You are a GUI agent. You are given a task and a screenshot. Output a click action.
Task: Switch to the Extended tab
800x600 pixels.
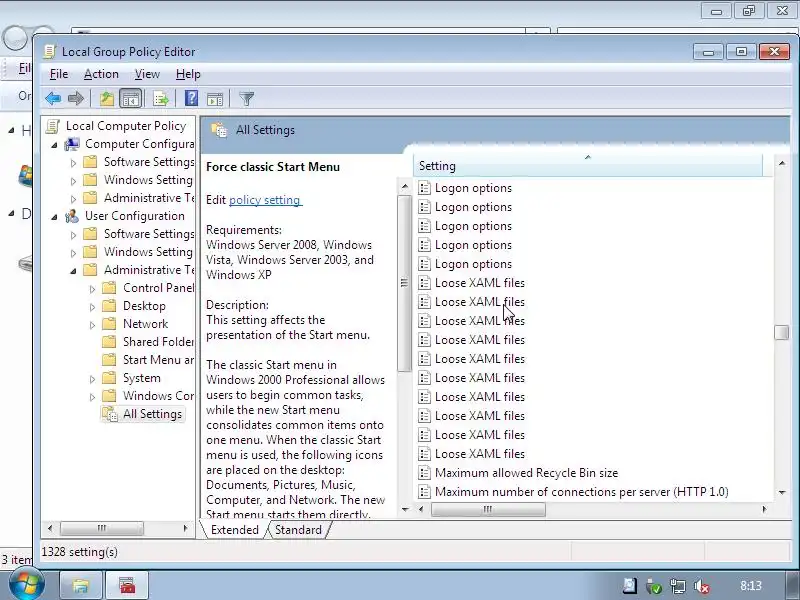tap(234, 530)
